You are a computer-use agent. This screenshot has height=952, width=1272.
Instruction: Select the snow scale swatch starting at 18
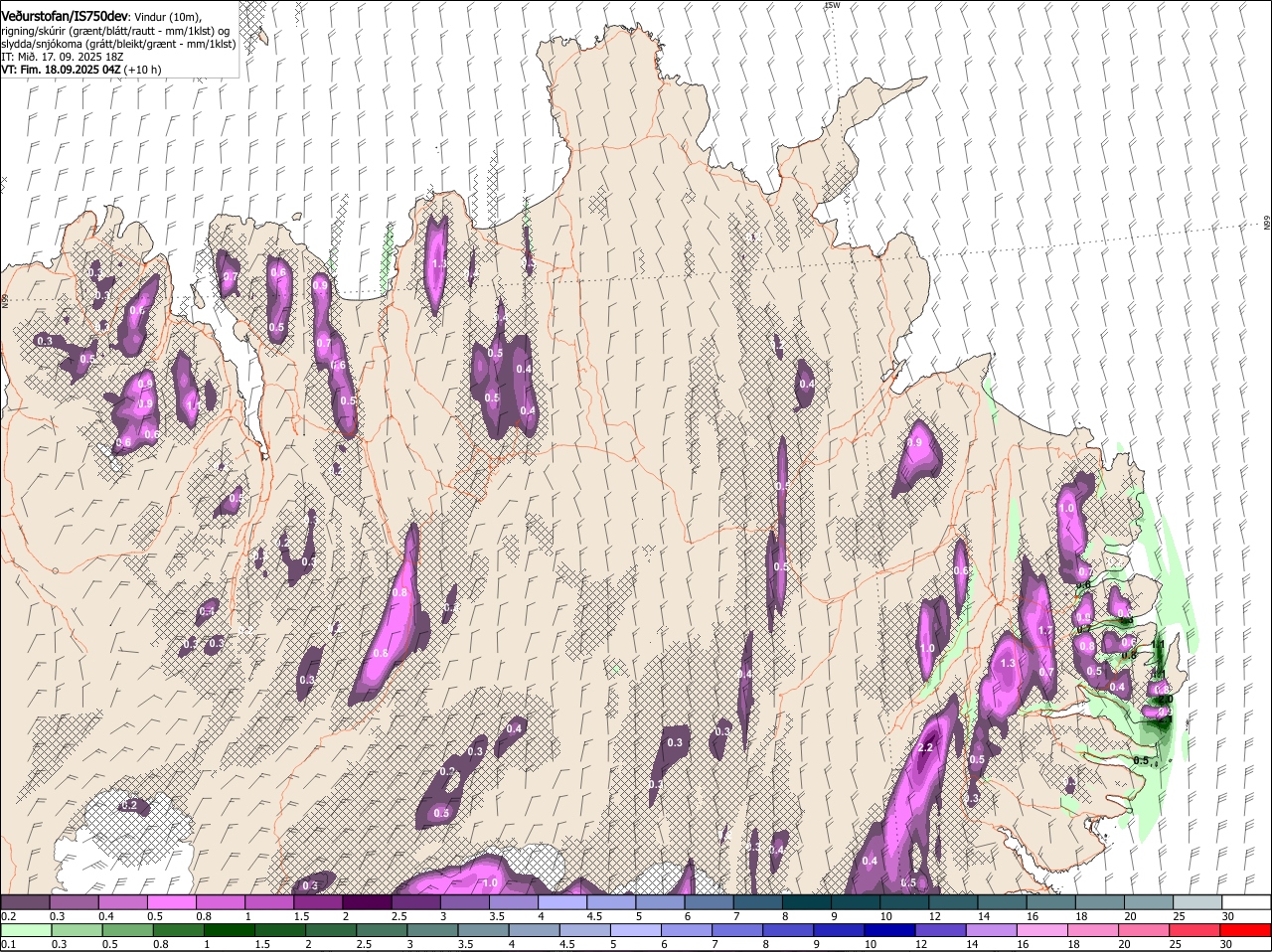coord(1100,902)
